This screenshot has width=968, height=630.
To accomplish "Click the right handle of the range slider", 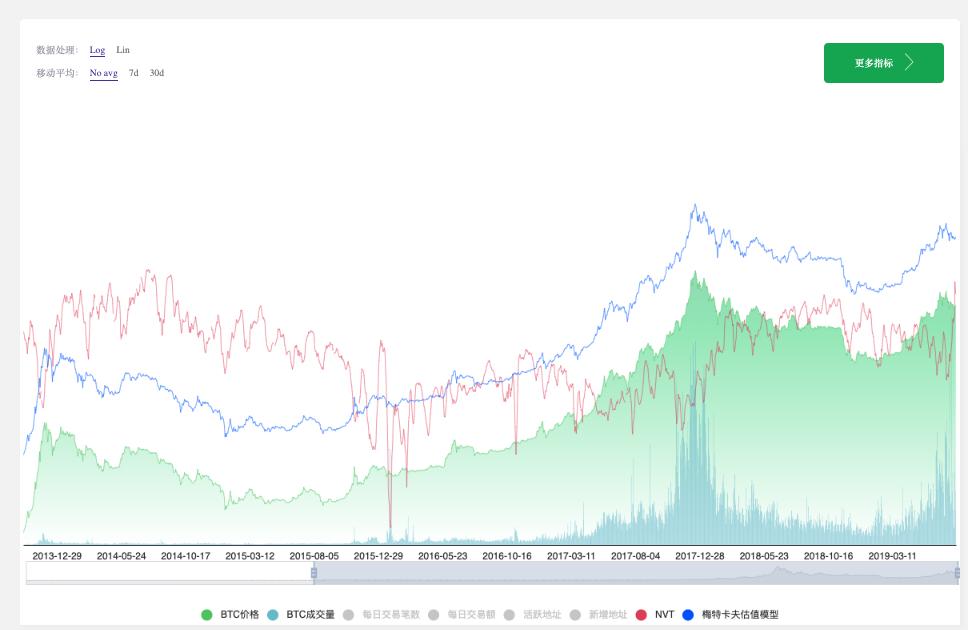I will (x=958, y=573).
